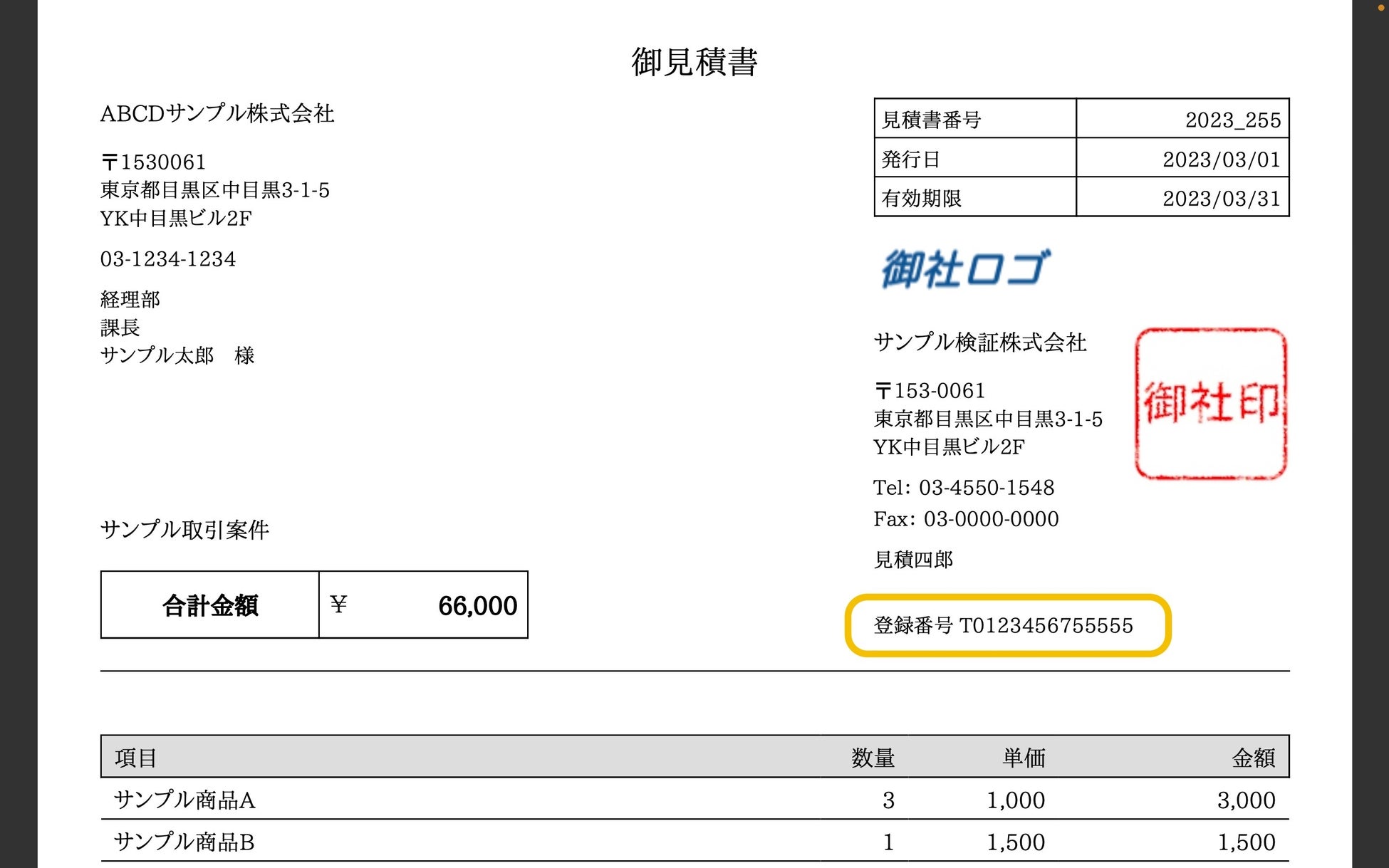This screenshot has height=868, width=1389.
Task: Click the ¥ yen symbol in total box
Action: click(x=338, y=605)
